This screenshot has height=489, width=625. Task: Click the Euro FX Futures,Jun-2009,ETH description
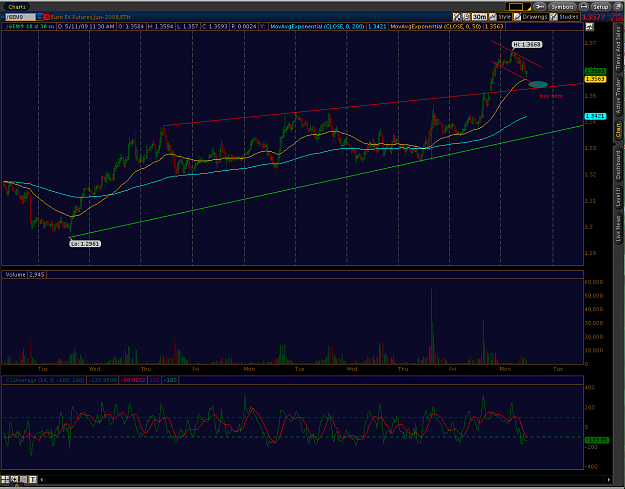[90, 17]
